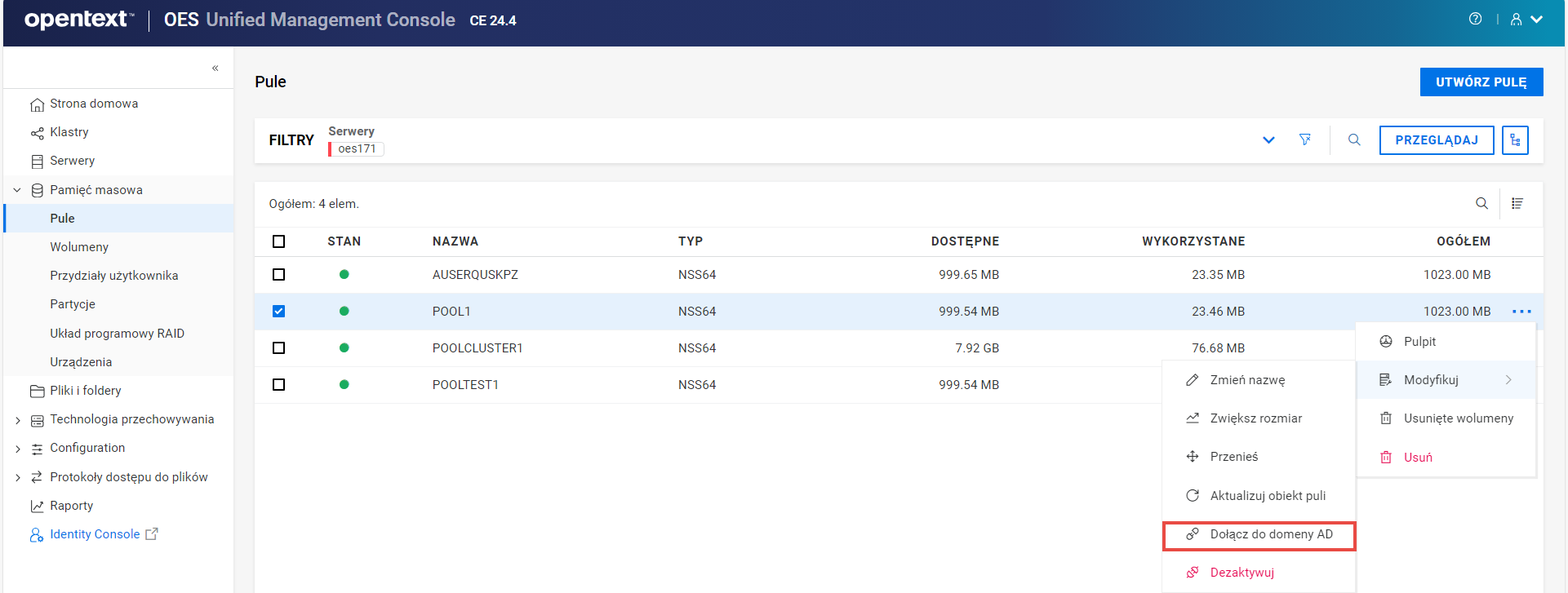1568x593 pixels.
Task: Click the filter funnel icon
Action: [1305, 139]
